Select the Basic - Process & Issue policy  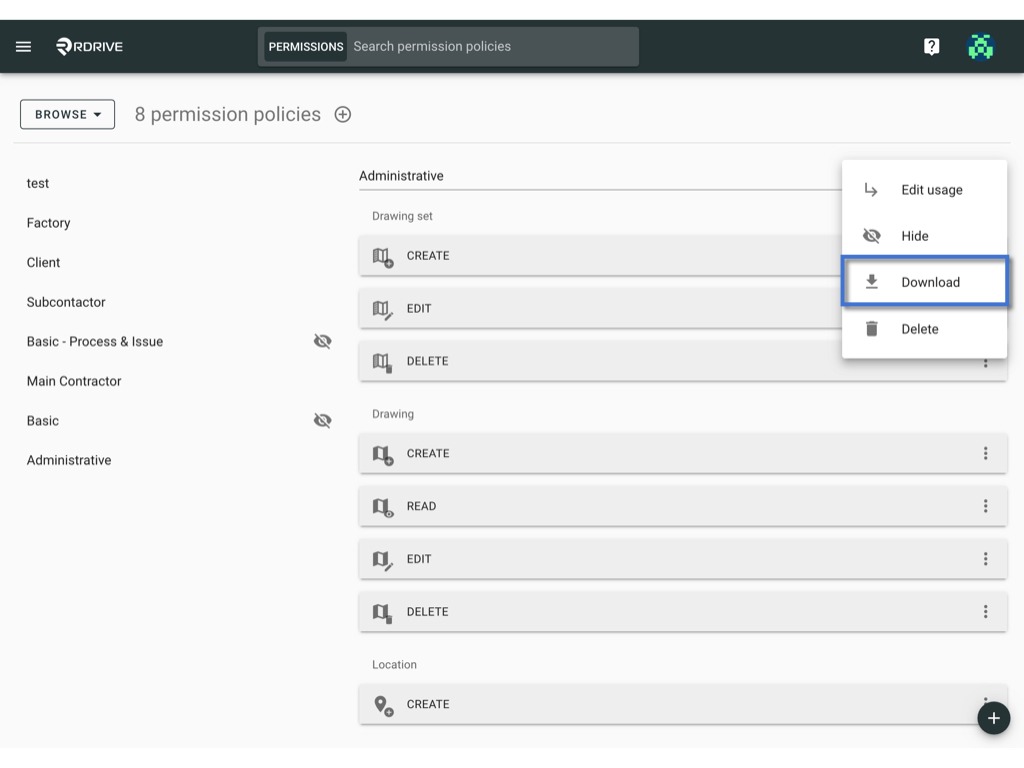pyautogui.click(x=95, y=342)
